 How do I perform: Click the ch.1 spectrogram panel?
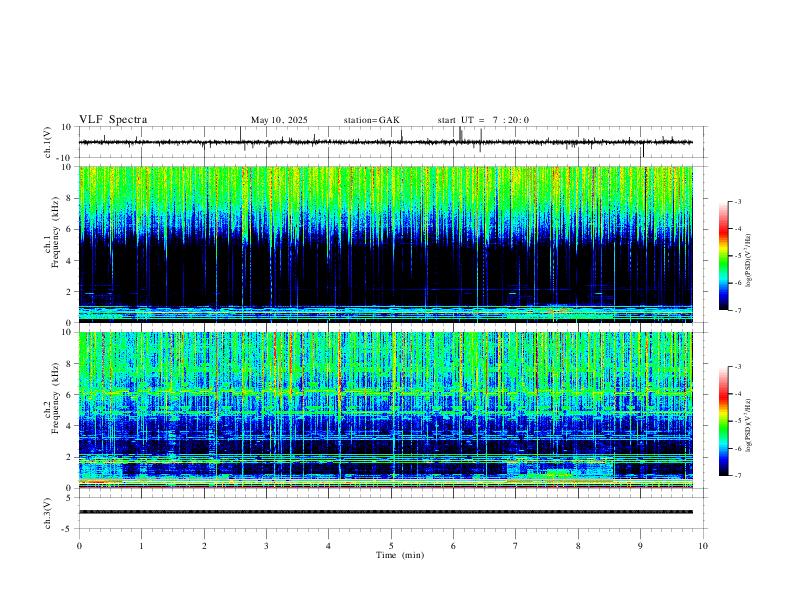click(x=386, y=244)
